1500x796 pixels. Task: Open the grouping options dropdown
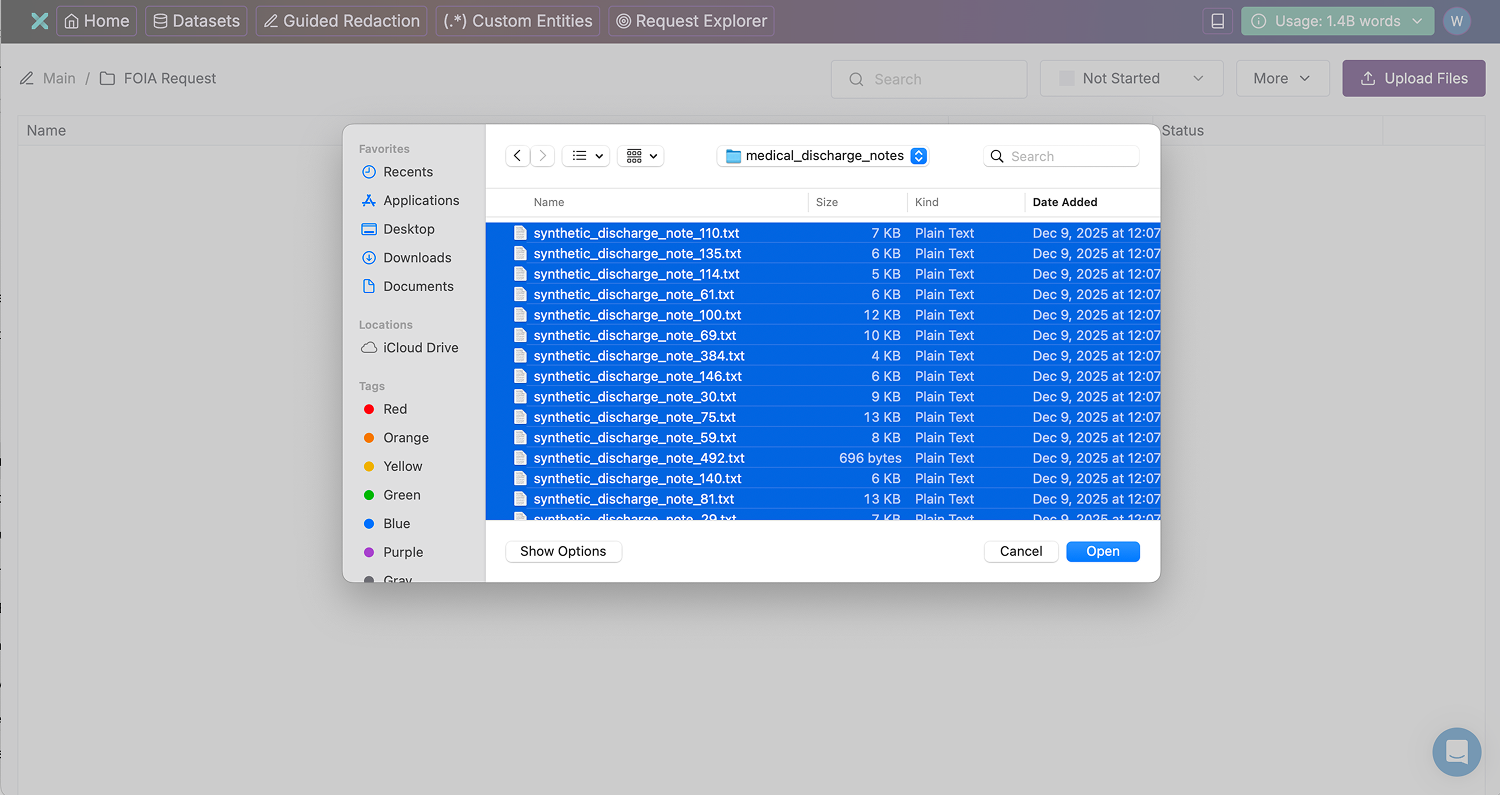pyautogui.click(x=641, y=156)
